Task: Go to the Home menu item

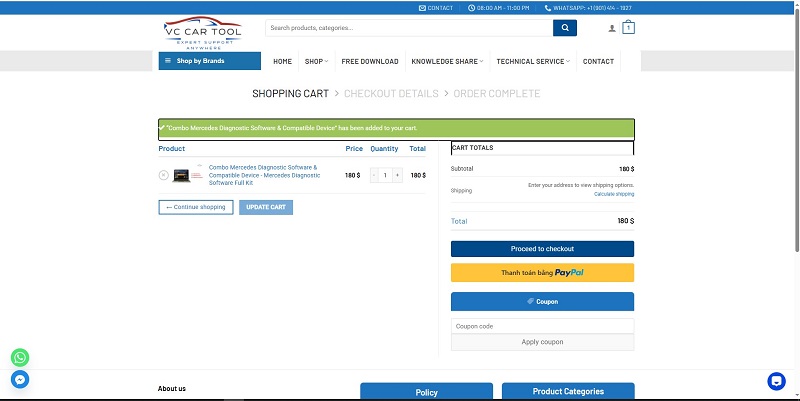Action: [282, 61]
